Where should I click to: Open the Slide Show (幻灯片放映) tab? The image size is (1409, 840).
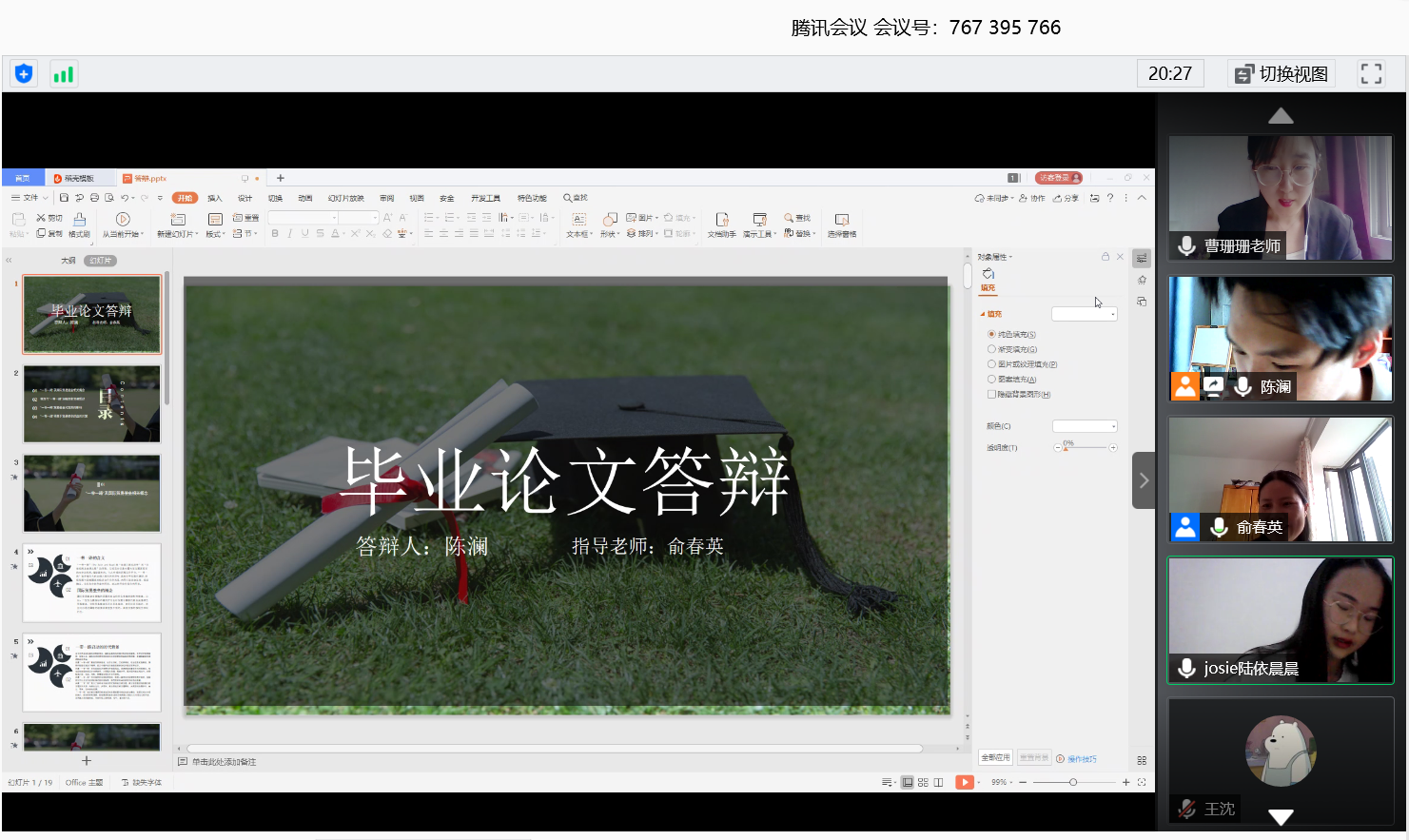pyautogui.click(x=345, y=198)
